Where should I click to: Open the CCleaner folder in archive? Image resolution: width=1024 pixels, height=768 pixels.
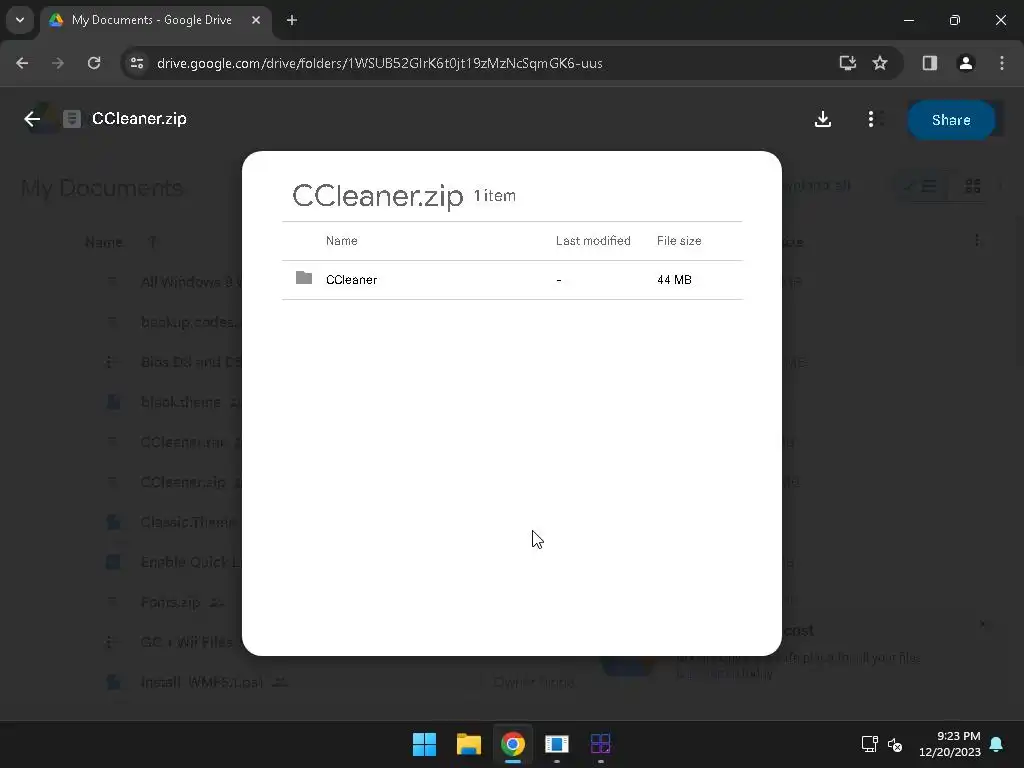(512, 280)
